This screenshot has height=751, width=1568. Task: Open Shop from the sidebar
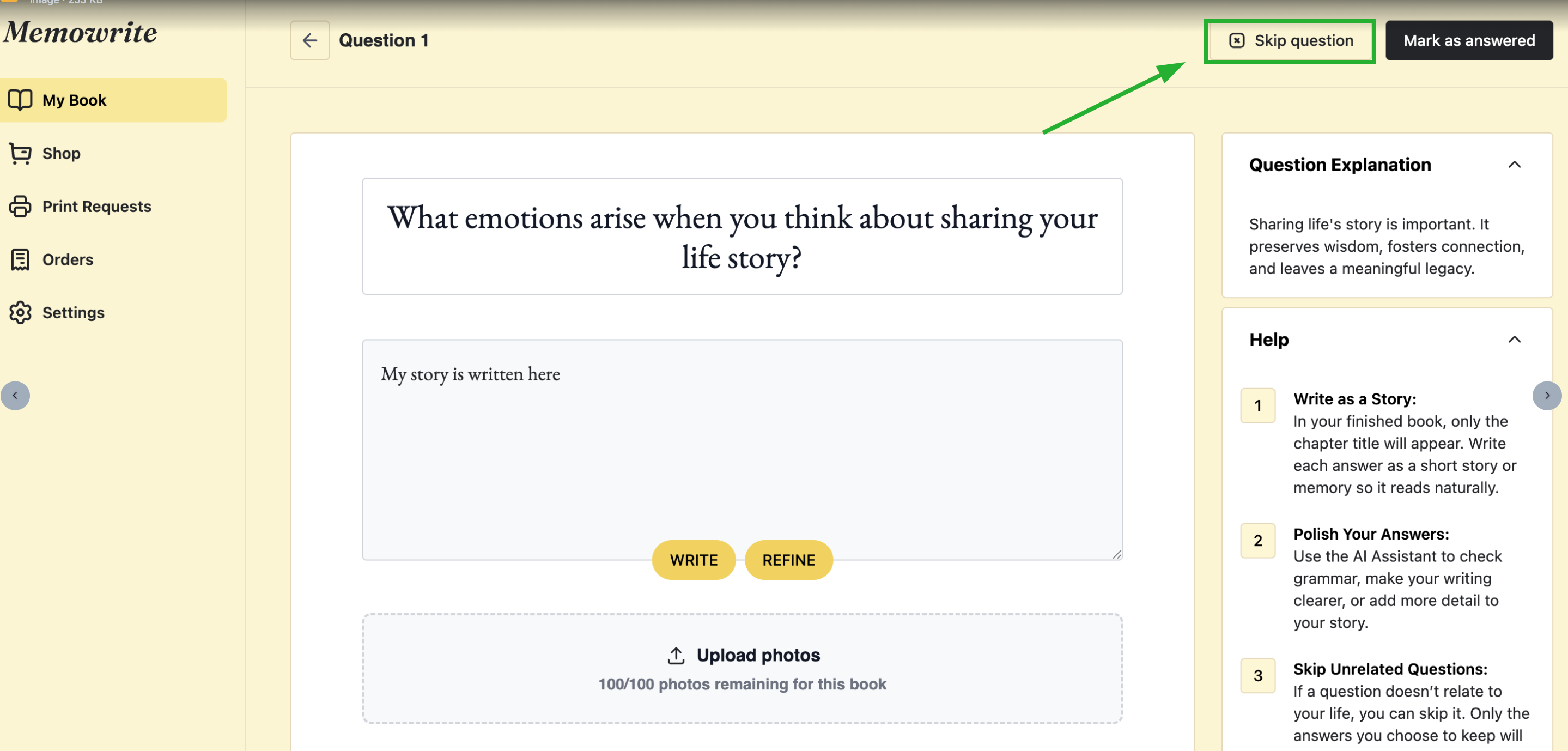click(61, 154)
